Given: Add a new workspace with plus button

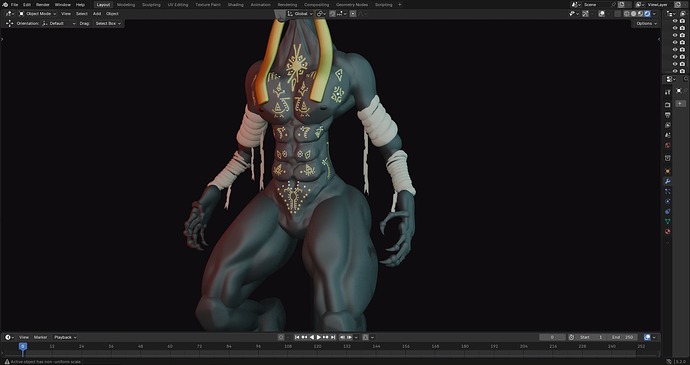Looking at the screenshot, I should pyautogui.click(x=400, y=4).
